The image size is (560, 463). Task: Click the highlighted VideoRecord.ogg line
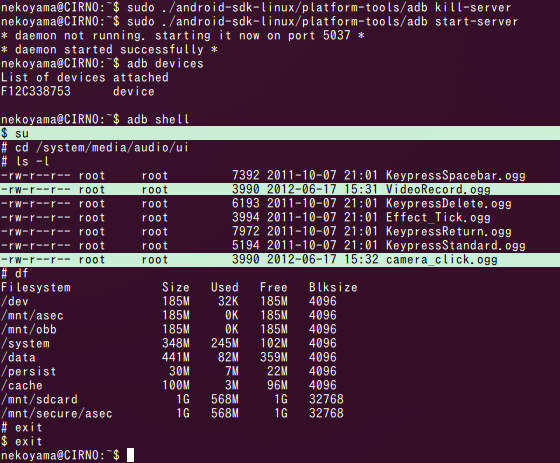pos(280,189)
